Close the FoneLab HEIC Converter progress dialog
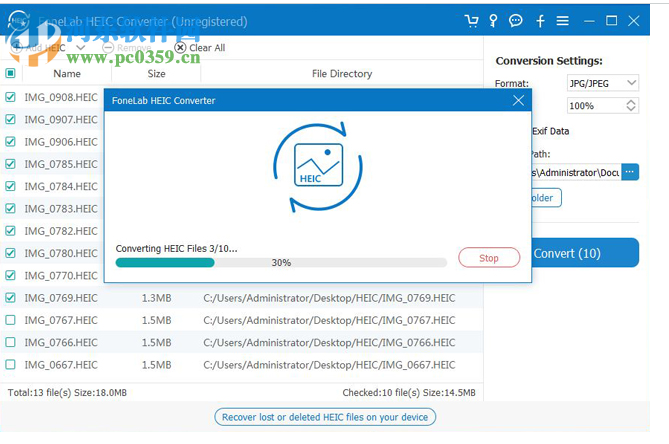The width and height of the screenshot is (669, 444). tap(518, 101)
